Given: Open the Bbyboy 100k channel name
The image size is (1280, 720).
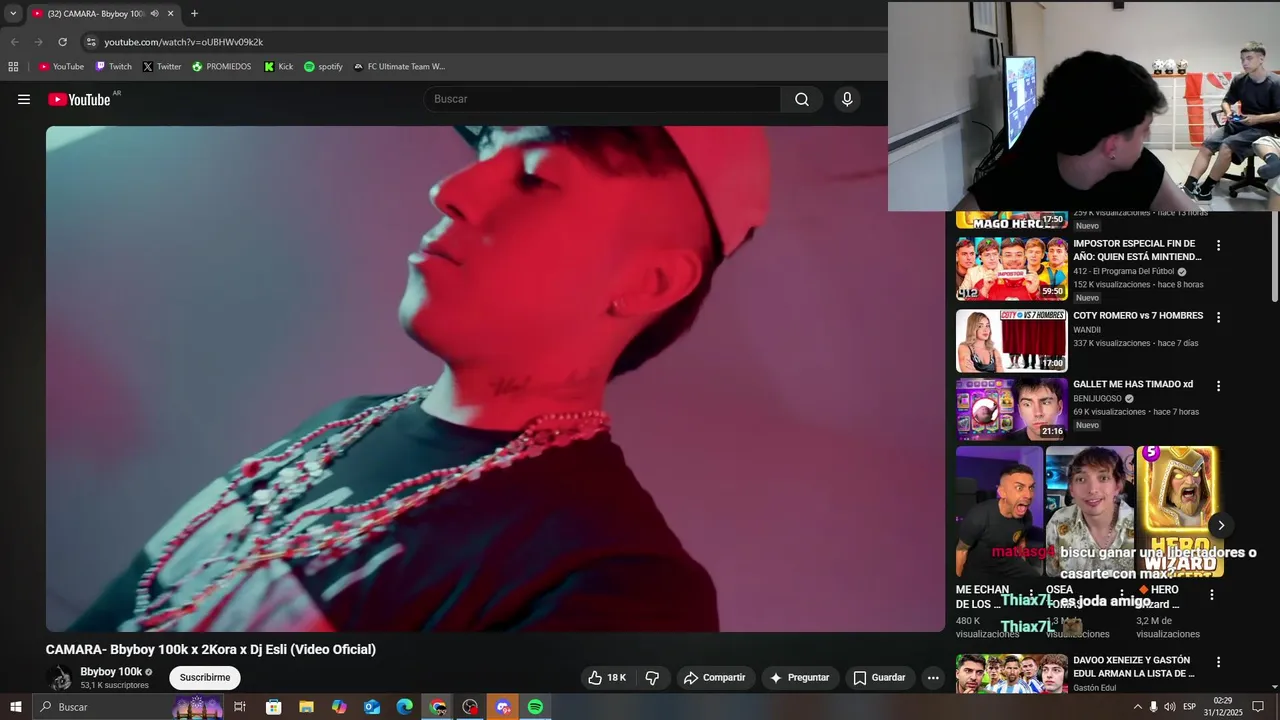Looking at the screenshot, I should coord(111,672).
